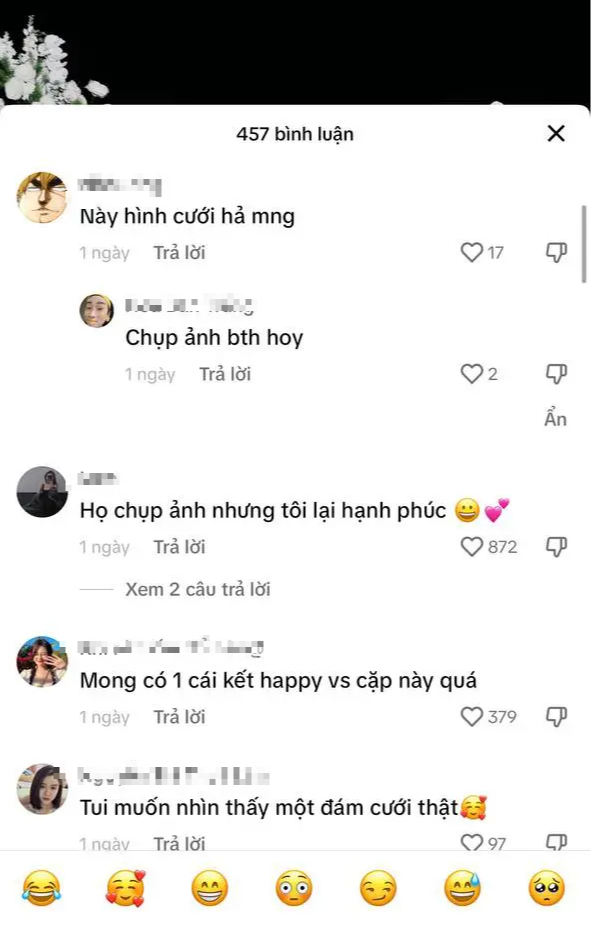Dislike the "Mong có 1 cái kết happy" comment
The width and height of the screenshot is (591, 925).
pyautogui.click(x=556, y=717)
